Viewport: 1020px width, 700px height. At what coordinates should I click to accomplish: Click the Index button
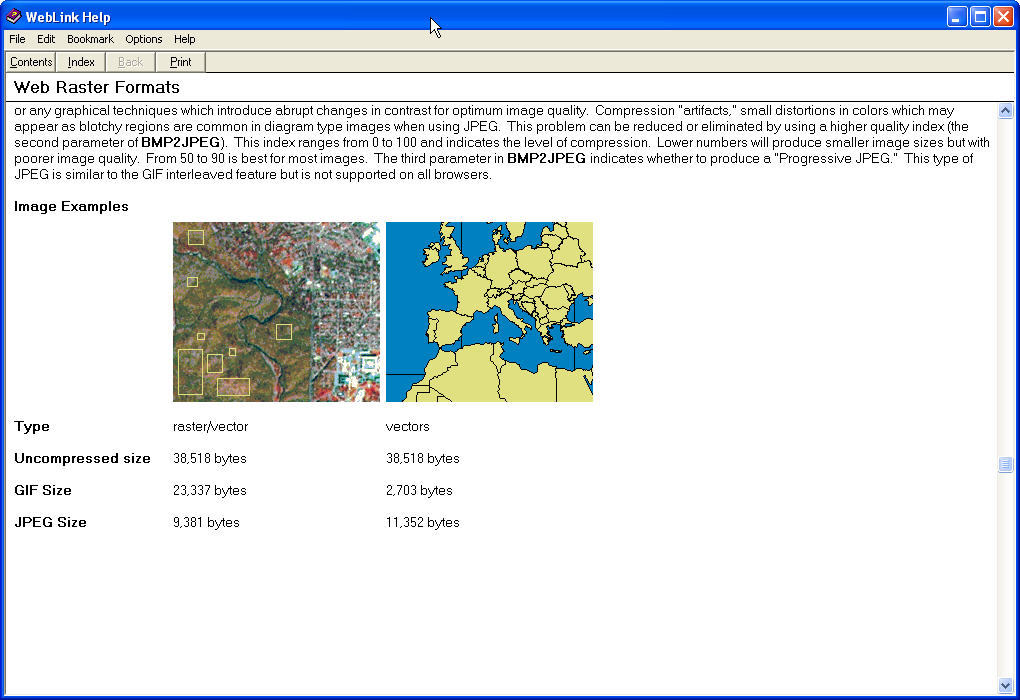coord(81,62)
